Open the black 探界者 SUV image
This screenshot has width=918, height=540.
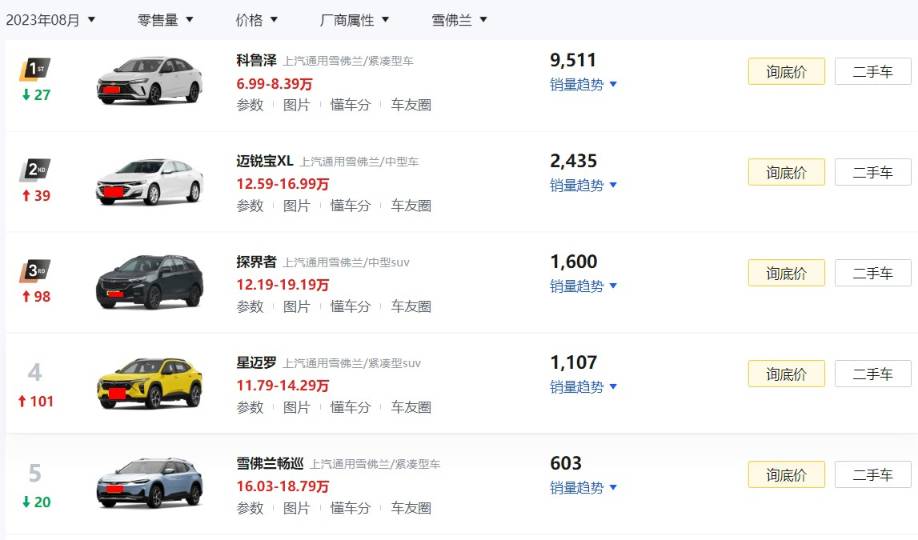[150, 282]
